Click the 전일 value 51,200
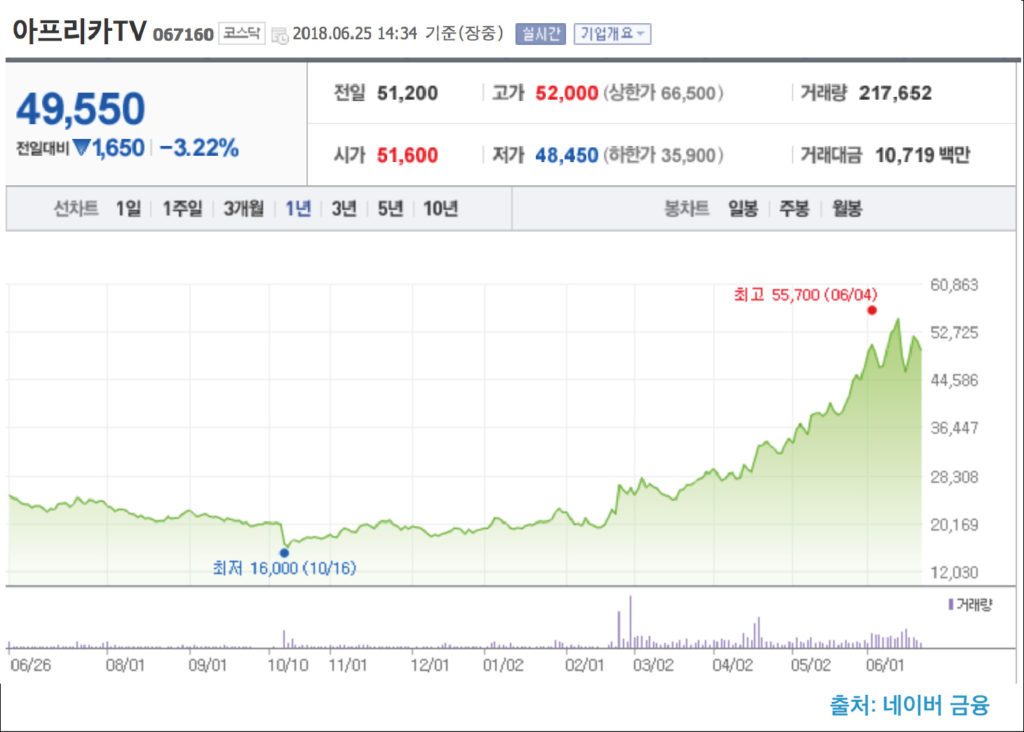Screen dimensions: 1024x732 (x=408, y=93)
